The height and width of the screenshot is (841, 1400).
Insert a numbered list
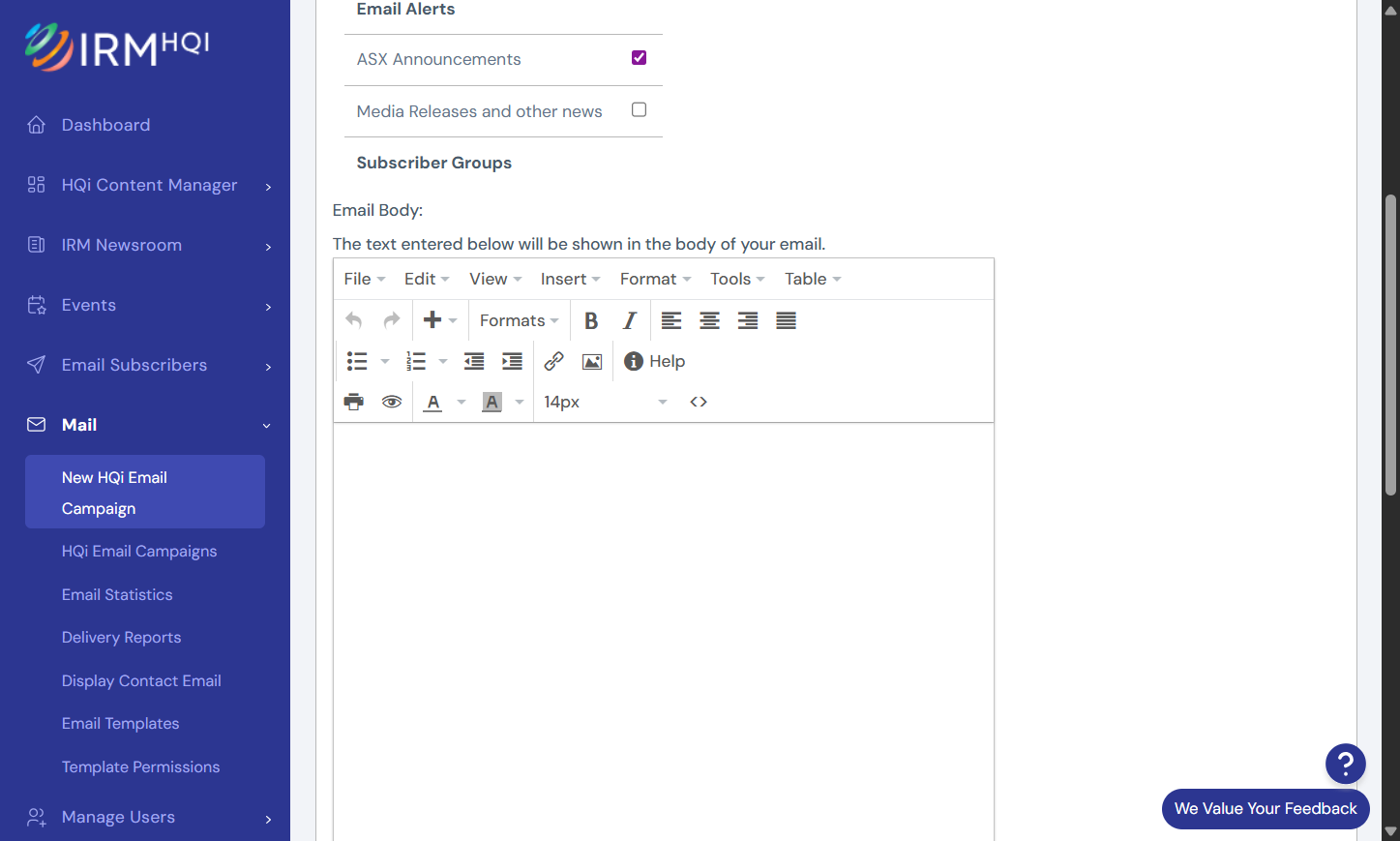(416, 361)
